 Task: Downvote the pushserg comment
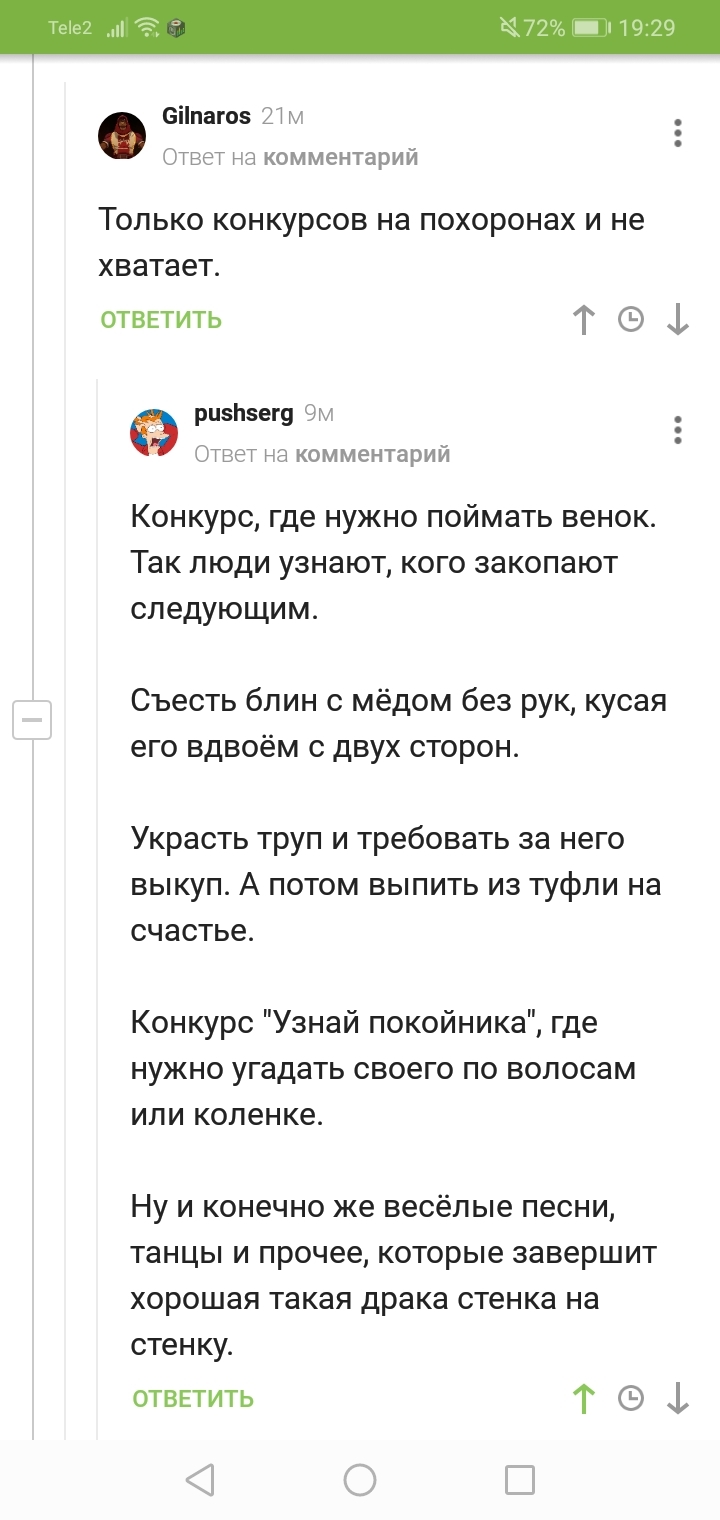(678, 1398)
